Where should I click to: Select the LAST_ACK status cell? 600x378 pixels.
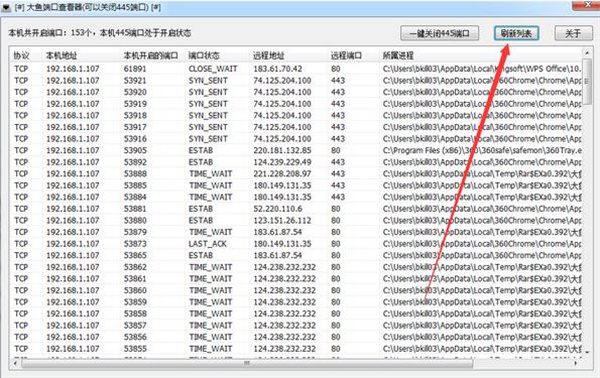[x=208, y=244]
